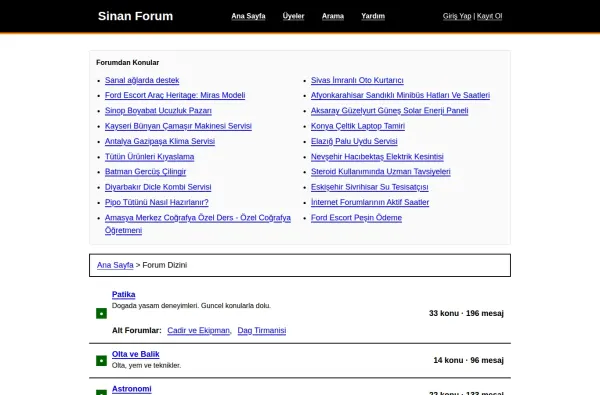Open Nevşehir Hacıbektaş Elektrik Kesintisi topic
This screenshot has height=395, width=600.
point(377,157)
